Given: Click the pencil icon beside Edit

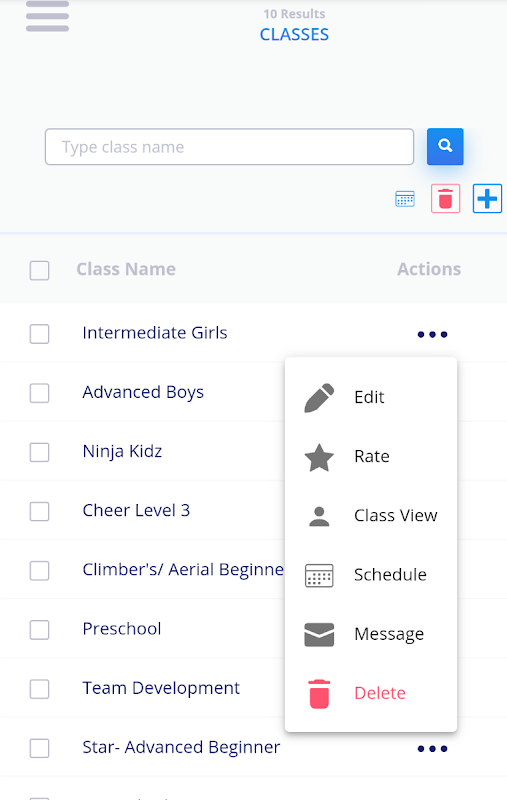Looking at the screenshot, I should tap(319, 397).
